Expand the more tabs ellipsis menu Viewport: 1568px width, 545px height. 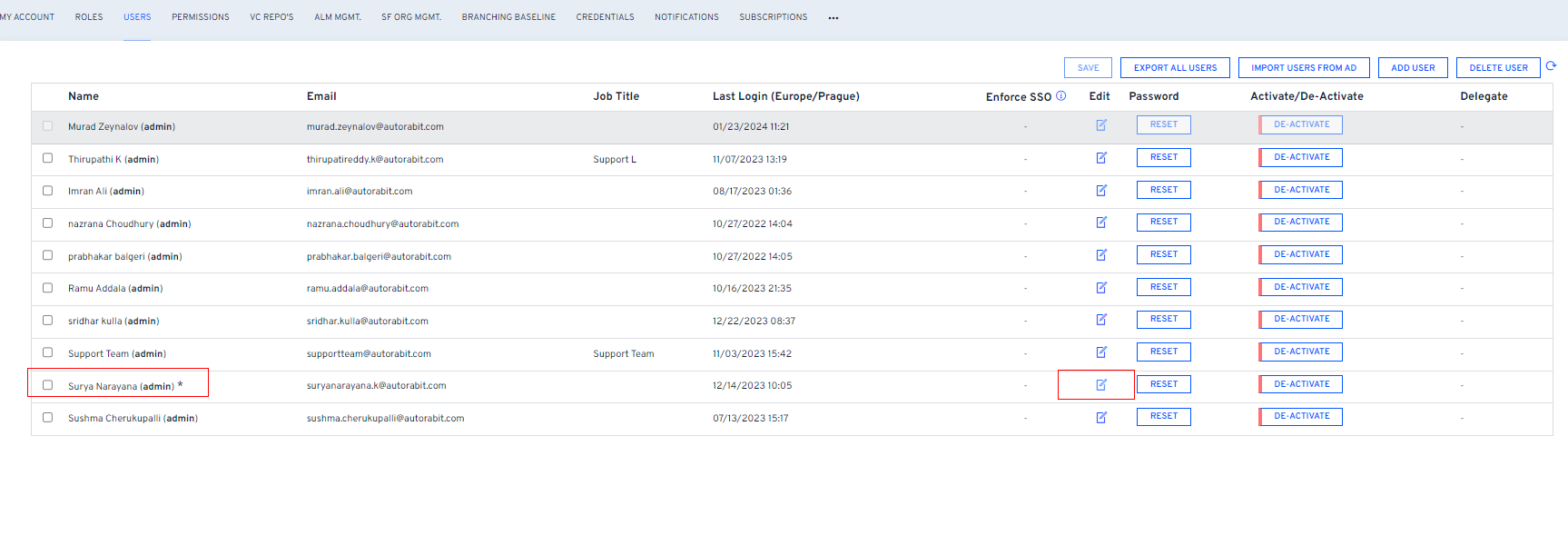833,17
